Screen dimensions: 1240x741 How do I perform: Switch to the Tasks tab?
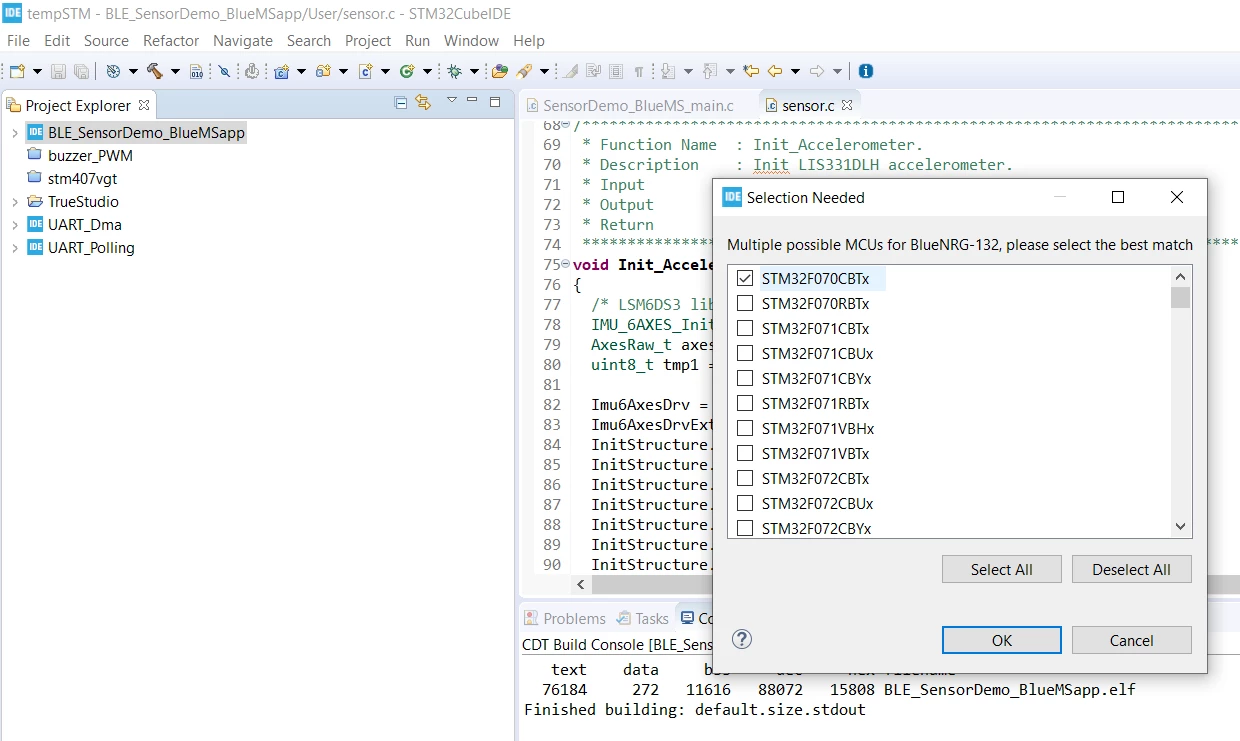(643, 618)
